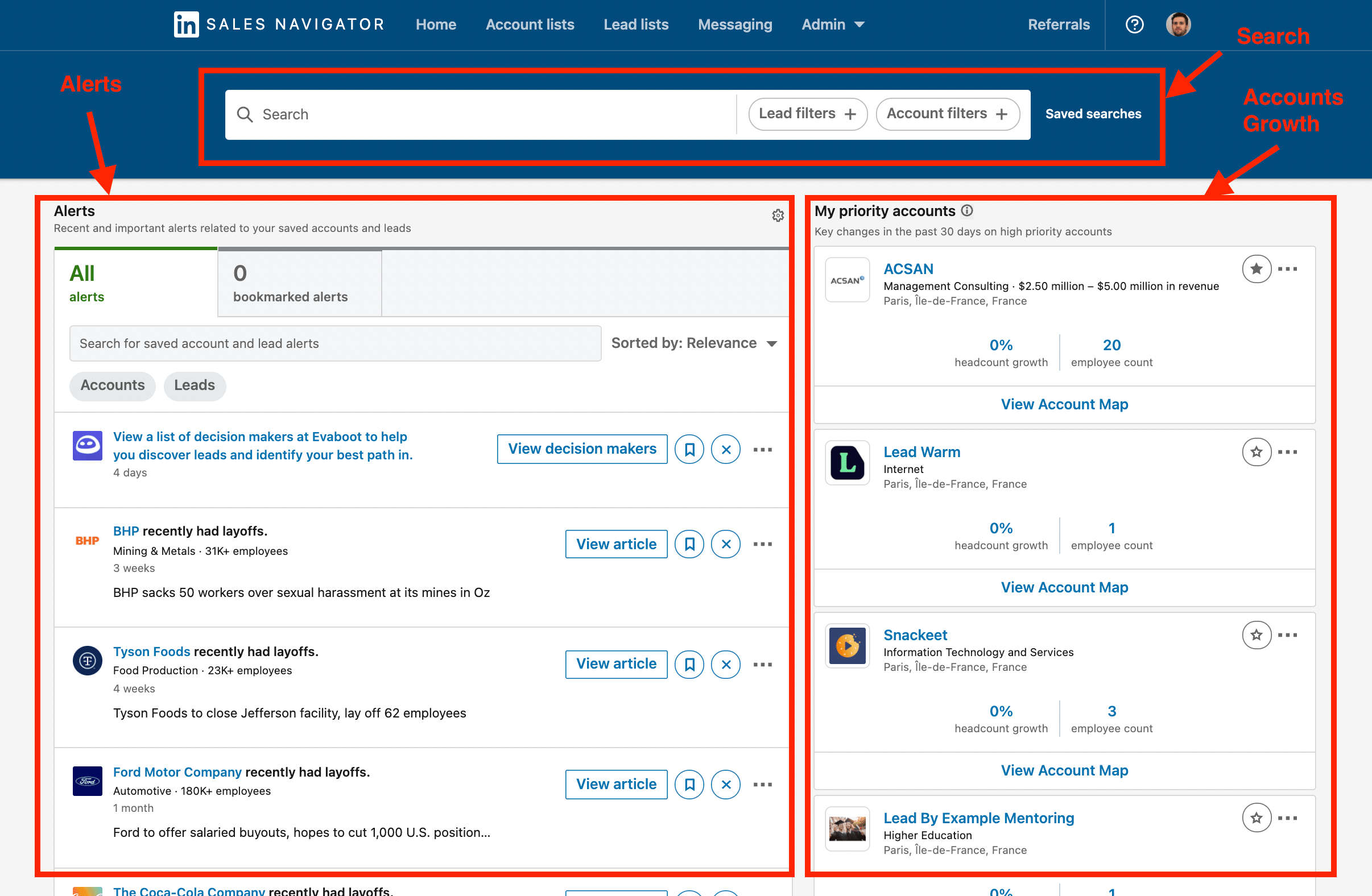Viewport: 1372px width, 896px height.
Task: Dismiss the Ford Motor Company alert
Action: [726, 784]
